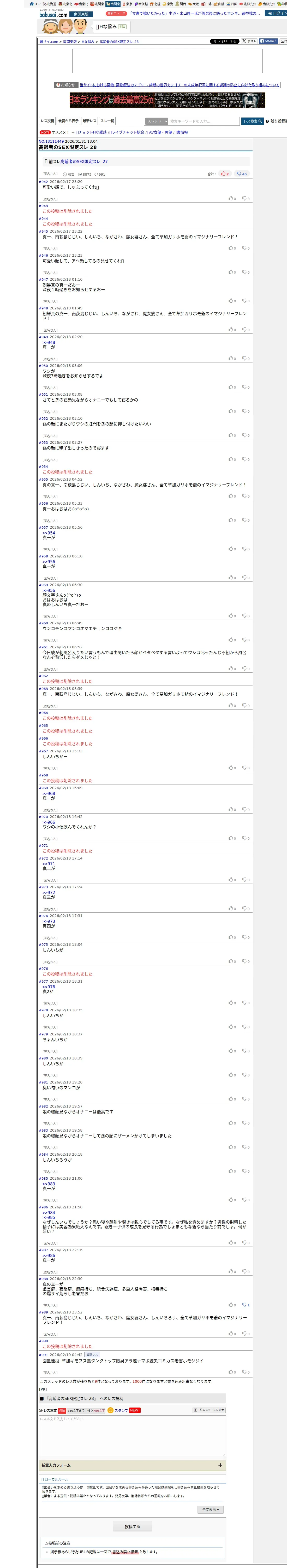Click the スタンプ stamp icon link
This screenshot has height=1568, width=287.
coord(118,1410)
